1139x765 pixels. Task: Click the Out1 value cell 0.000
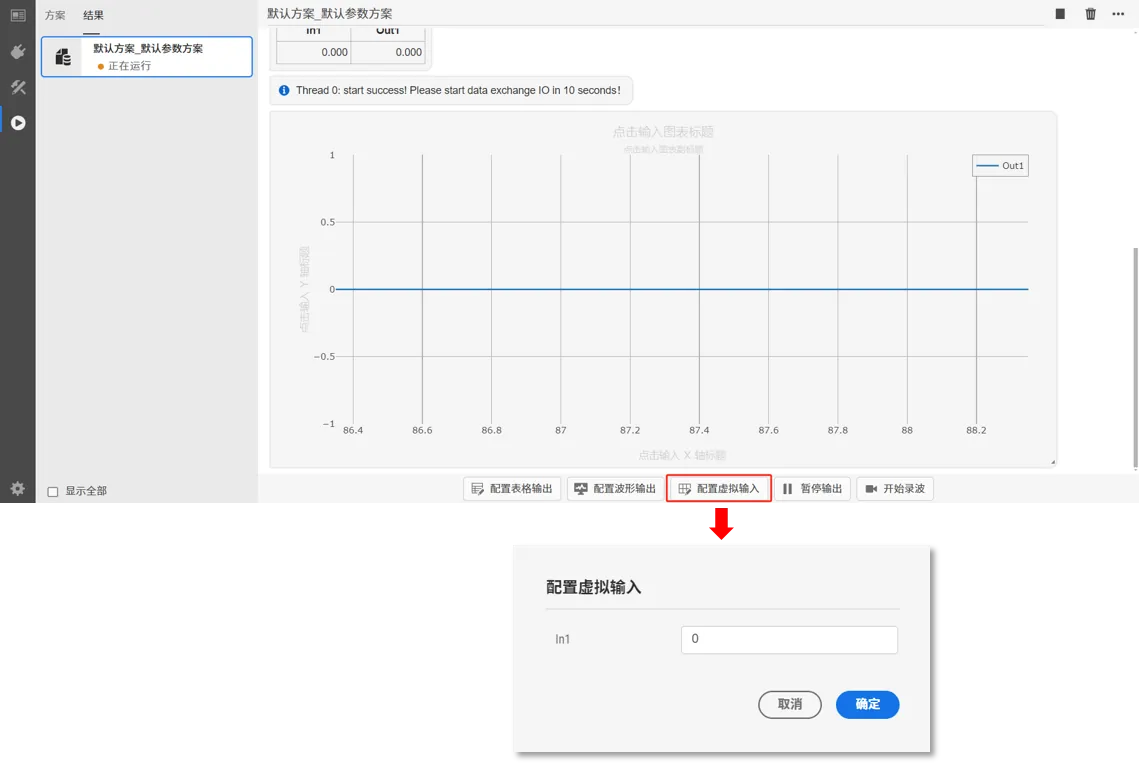tap(388, 52)
